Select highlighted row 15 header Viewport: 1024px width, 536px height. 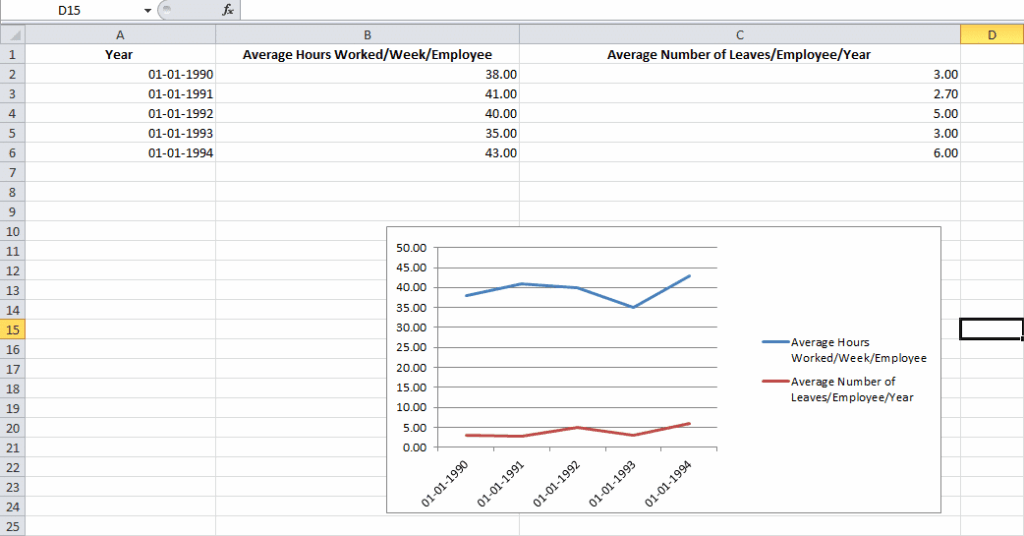(x=12, y=329)
